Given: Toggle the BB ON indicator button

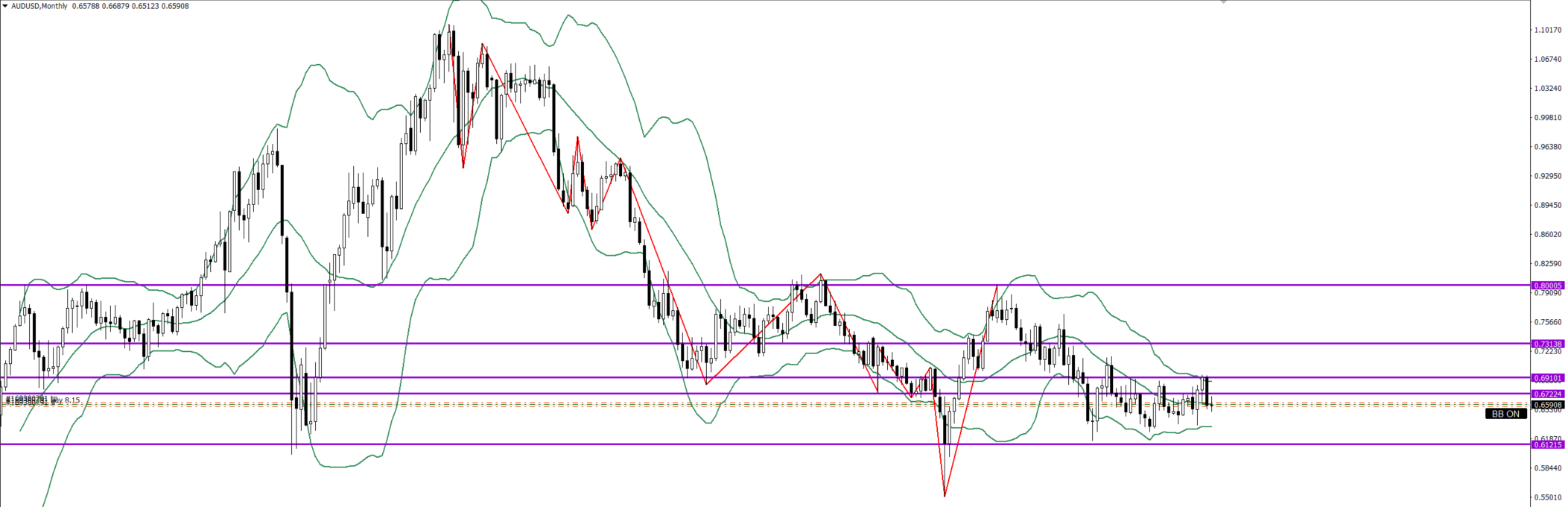Looking at the screenshot, I should coord(1505,414).
